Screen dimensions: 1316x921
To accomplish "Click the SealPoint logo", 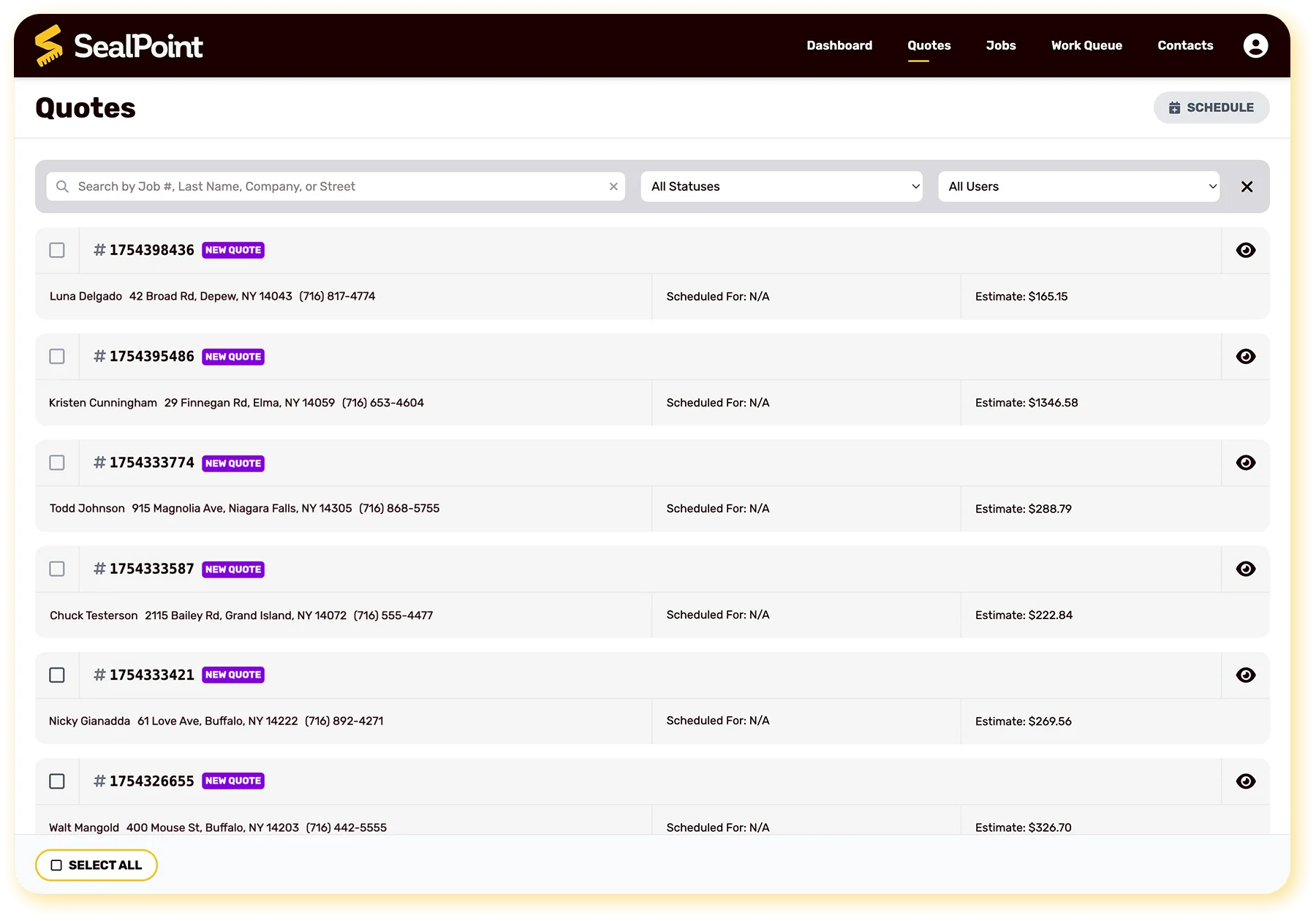I will tap(119, 46).
